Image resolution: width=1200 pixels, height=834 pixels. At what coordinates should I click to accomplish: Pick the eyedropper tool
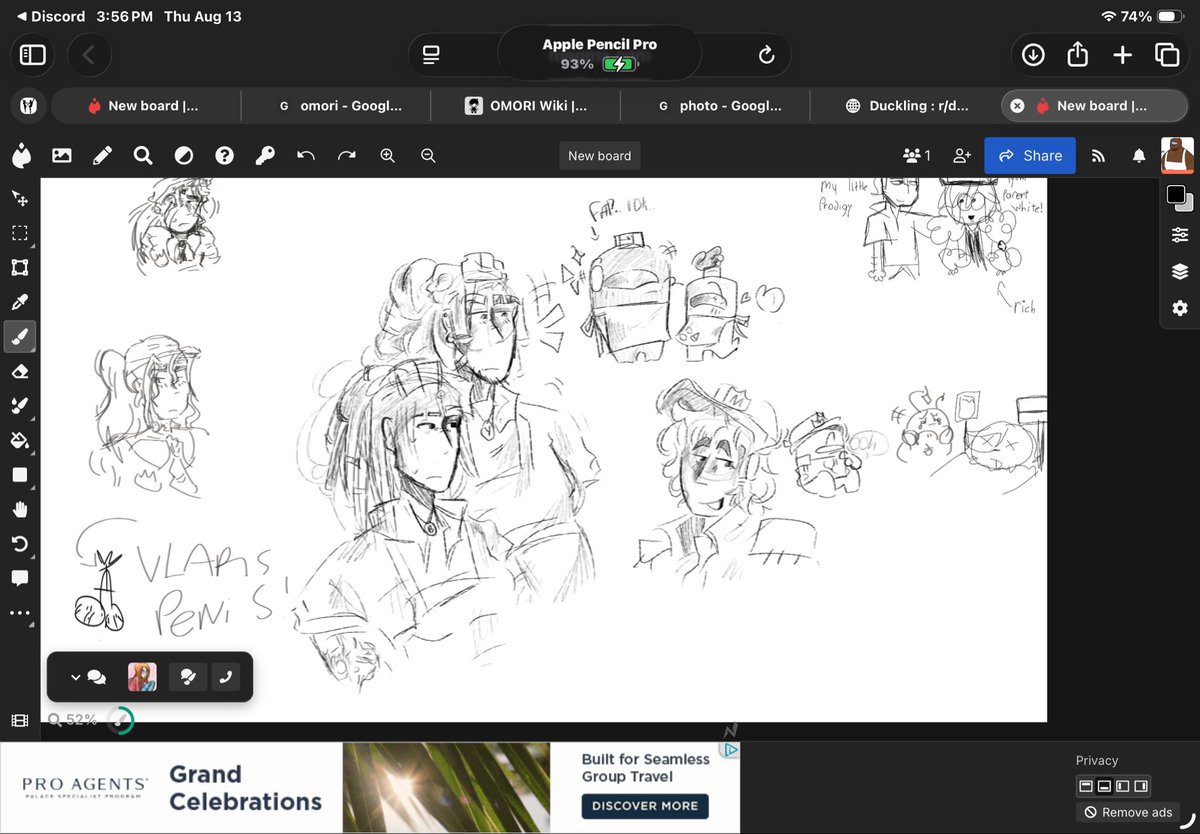pos(19,302)
